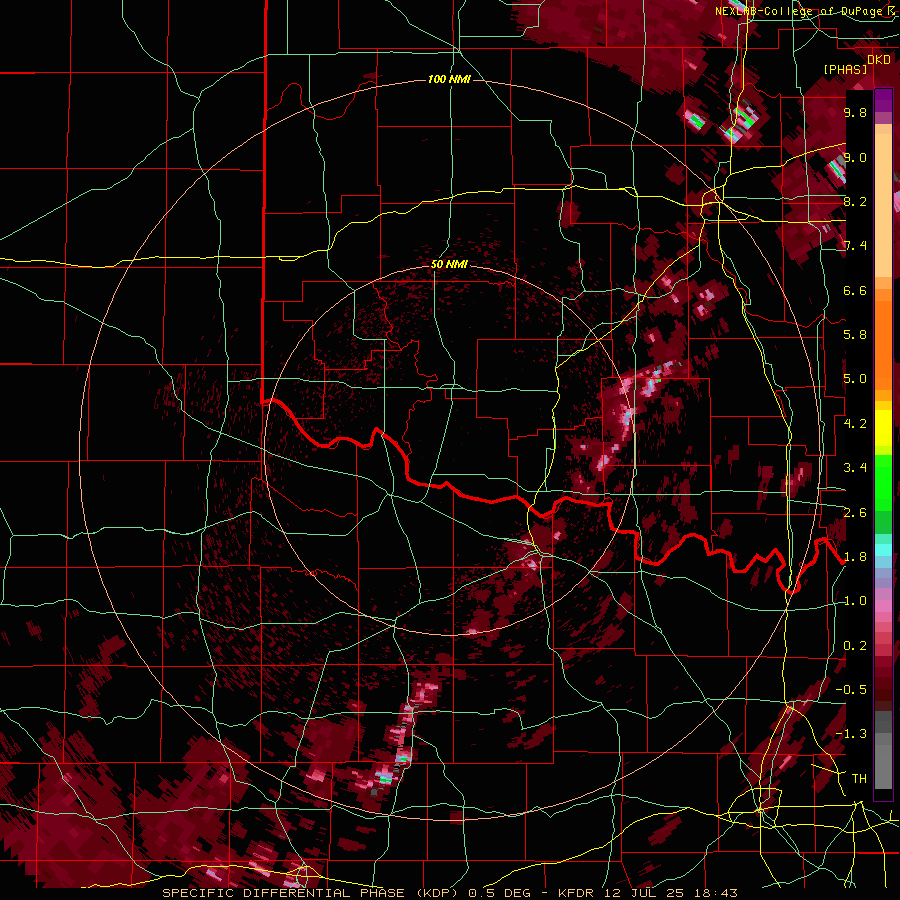The image size is (900, 900).
Task: Click the 6.6 value on the scale
Action: point(855,290)
